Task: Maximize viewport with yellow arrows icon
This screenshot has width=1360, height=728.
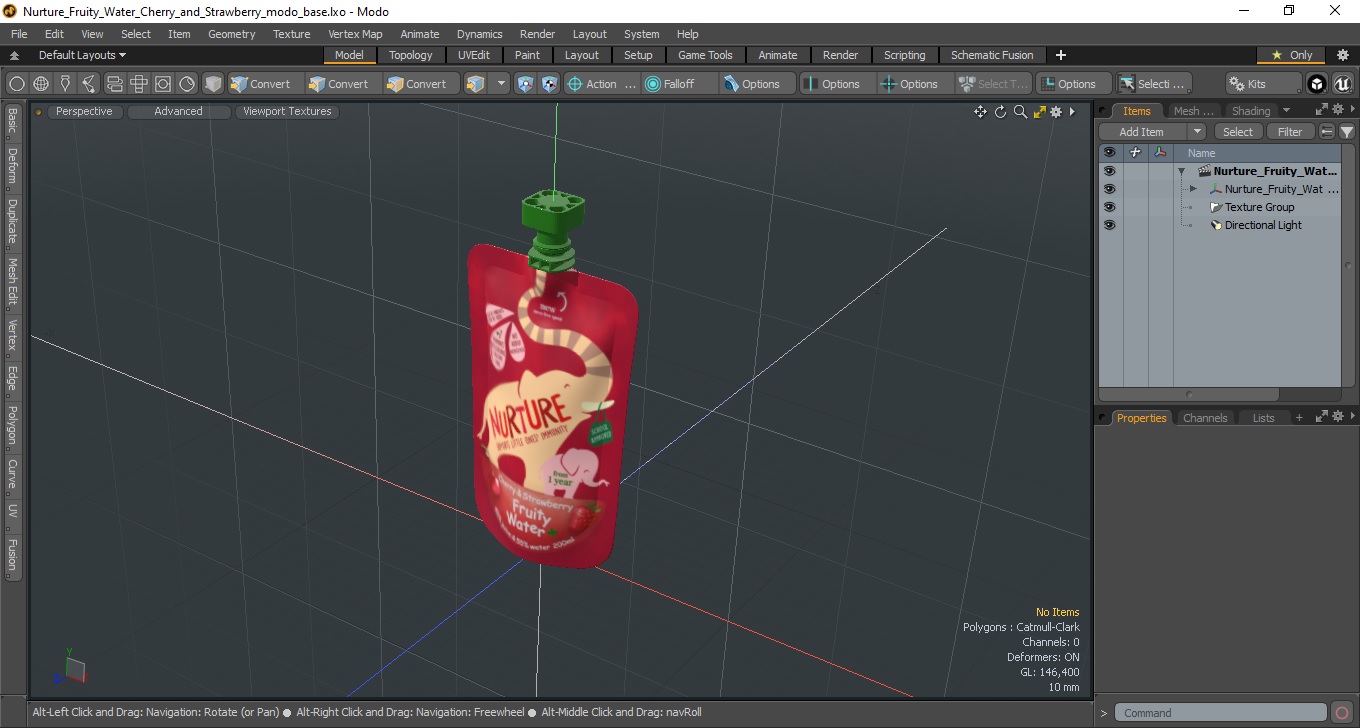Action: pos(1039,112)
